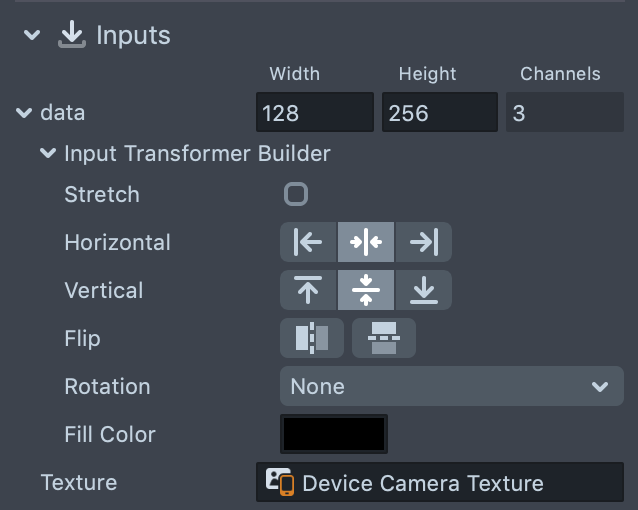Collapse the data input entry

click(x=24, y=113)
